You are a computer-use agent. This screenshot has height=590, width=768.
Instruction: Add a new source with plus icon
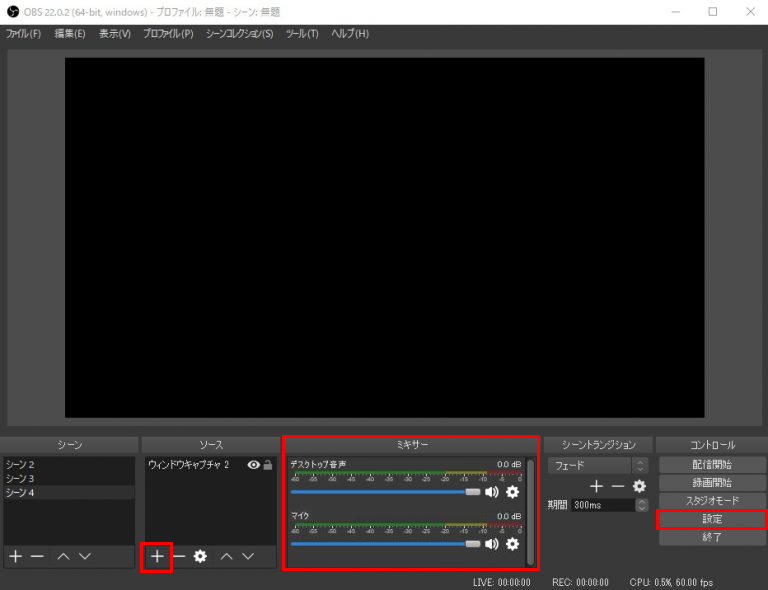click(157, 556)
